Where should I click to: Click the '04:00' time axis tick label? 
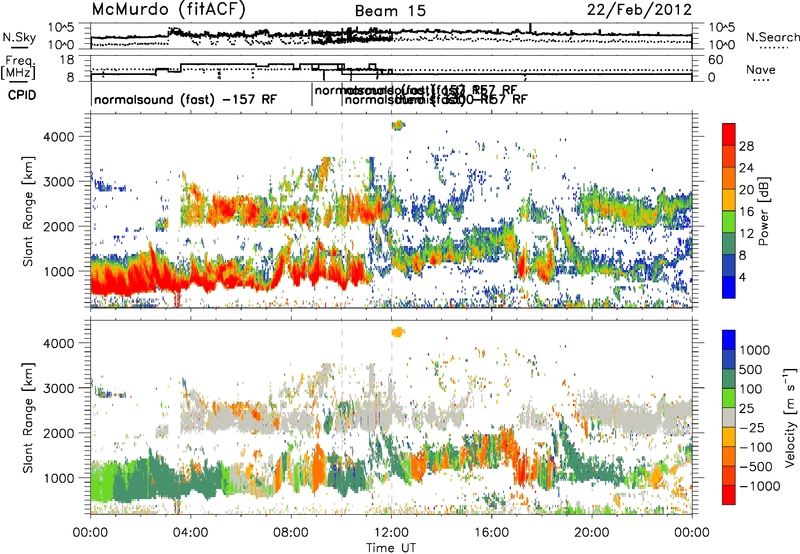(x=190, y=533)
